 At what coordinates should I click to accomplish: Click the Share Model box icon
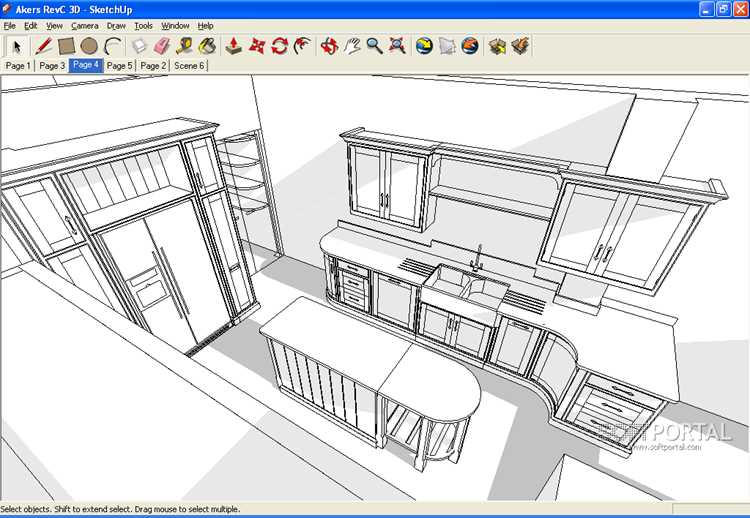tap(520, 46)
